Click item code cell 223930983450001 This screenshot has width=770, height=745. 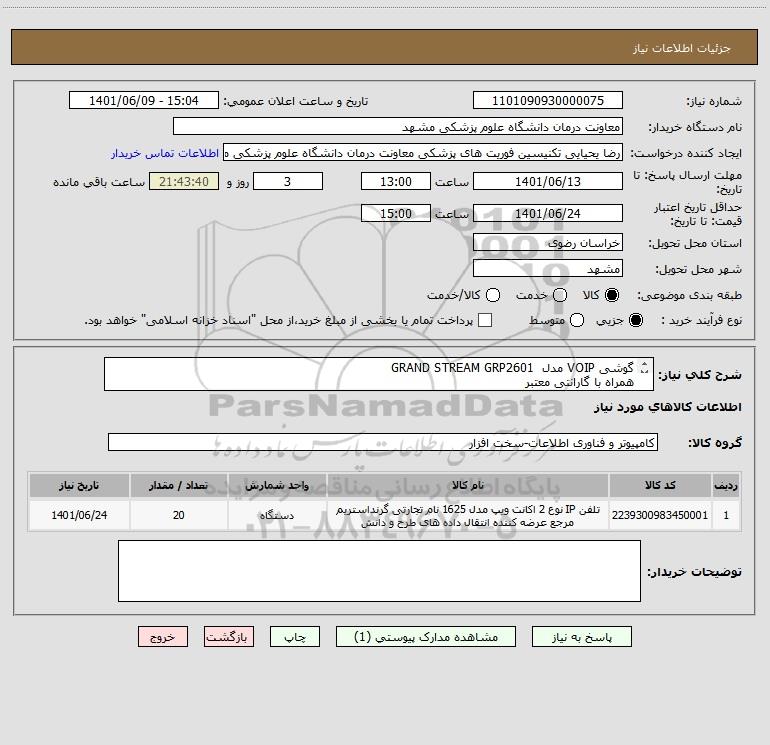660,515
